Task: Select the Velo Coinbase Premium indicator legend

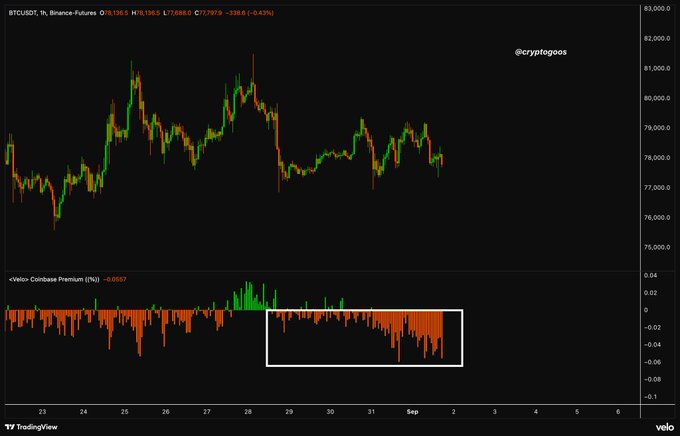Action: pyautogui.click(x=54, y=279)
